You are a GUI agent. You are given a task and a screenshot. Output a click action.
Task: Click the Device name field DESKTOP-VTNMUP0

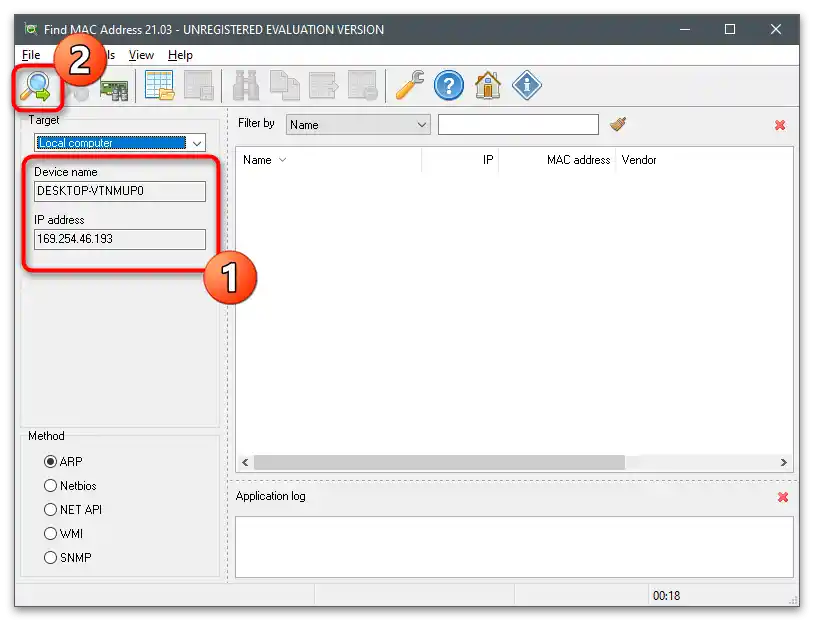click(120, 191)
